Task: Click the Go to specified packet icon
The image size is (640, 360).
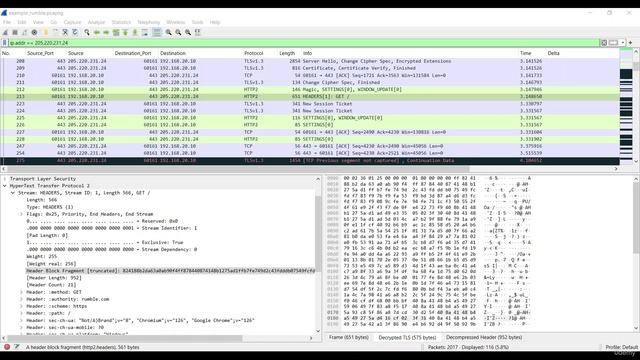Action: coord(116,32)
